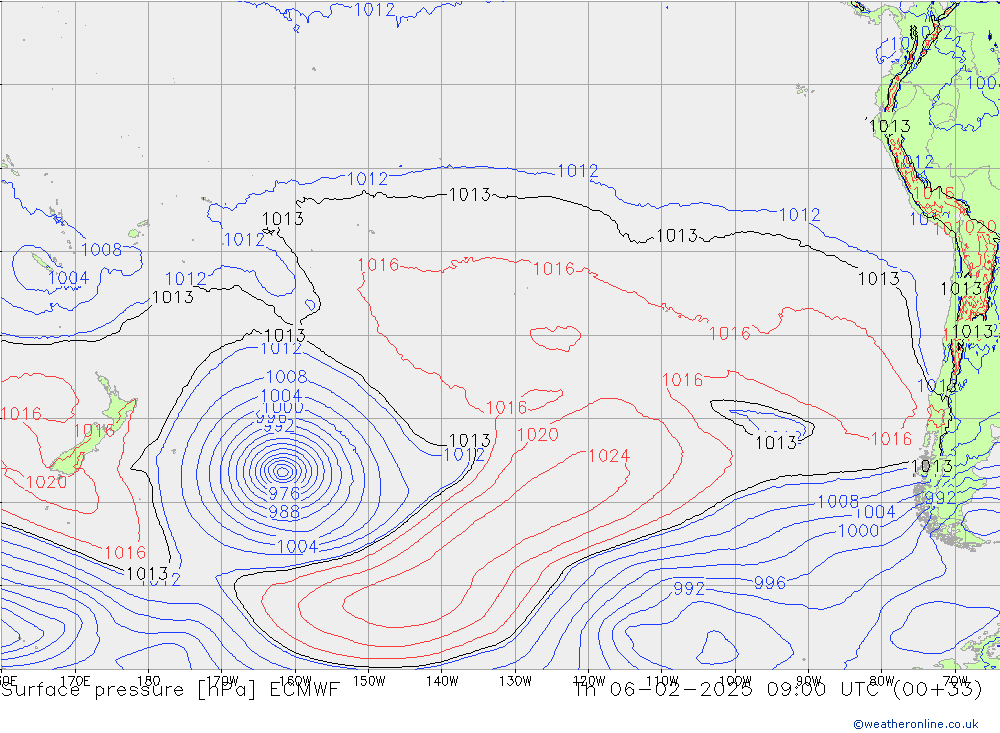Click the 996 label in the far south near 100W
Screen dimensions: 1000x733
[770, 583]
